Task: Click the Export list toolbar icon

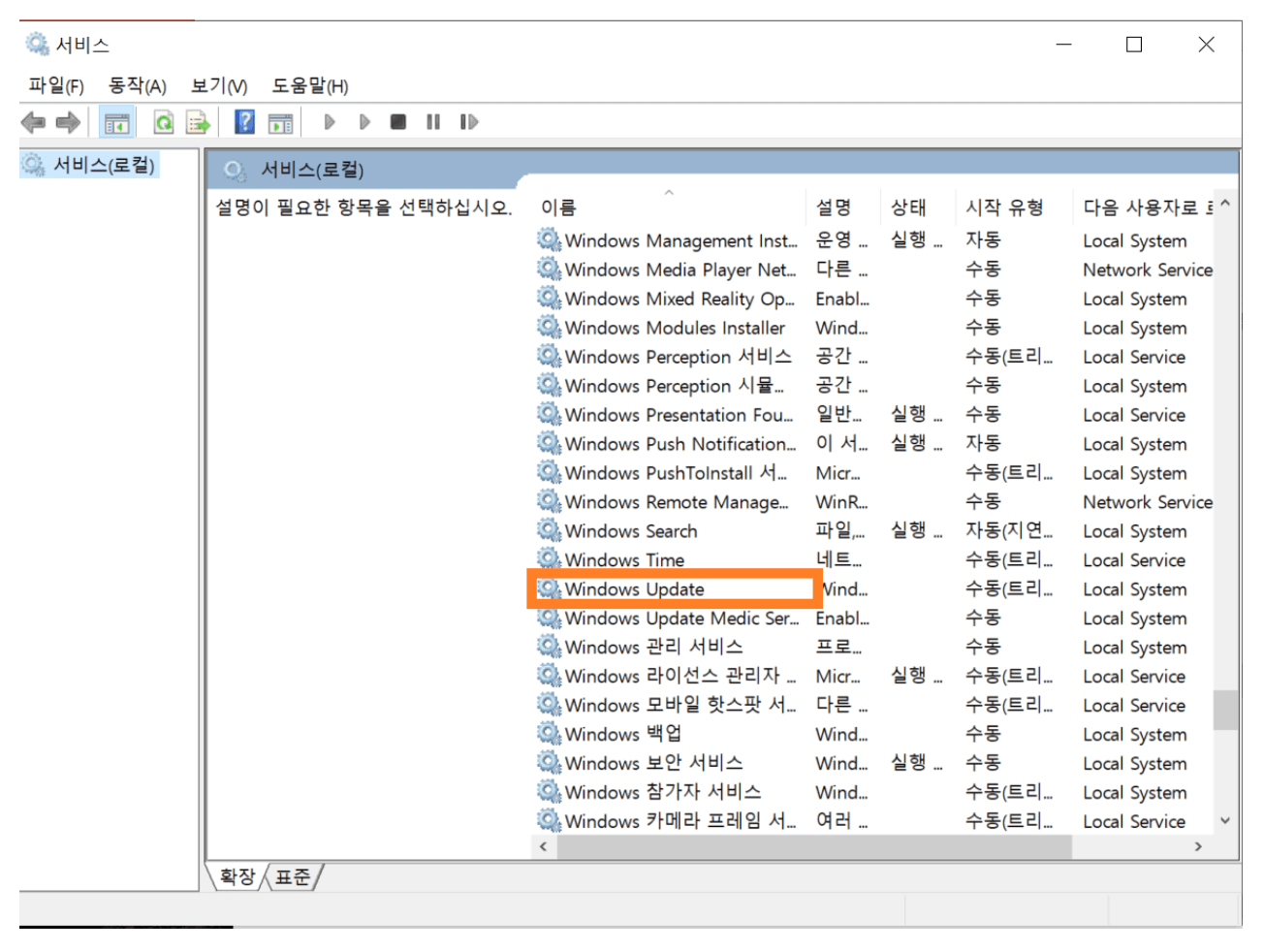Action: click(x=199, y=122)
